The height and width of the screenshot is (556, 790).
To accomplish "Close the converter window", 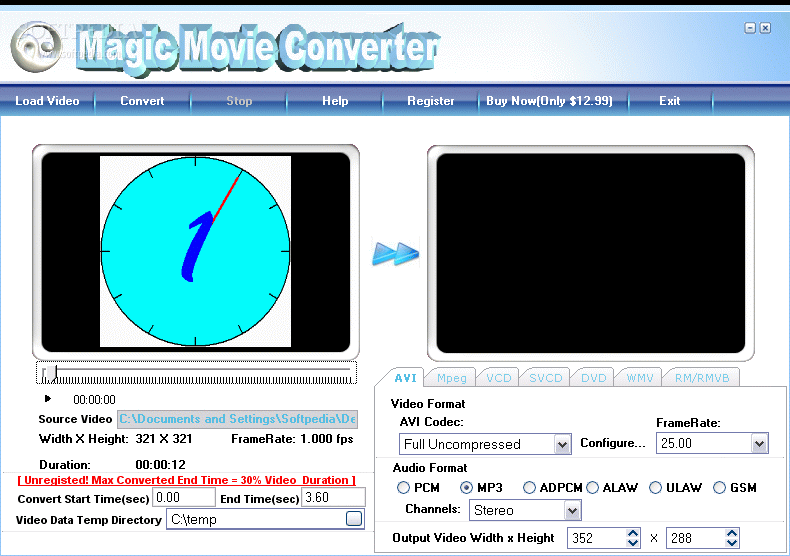I will pyautogui.click(x=765, y=28).
